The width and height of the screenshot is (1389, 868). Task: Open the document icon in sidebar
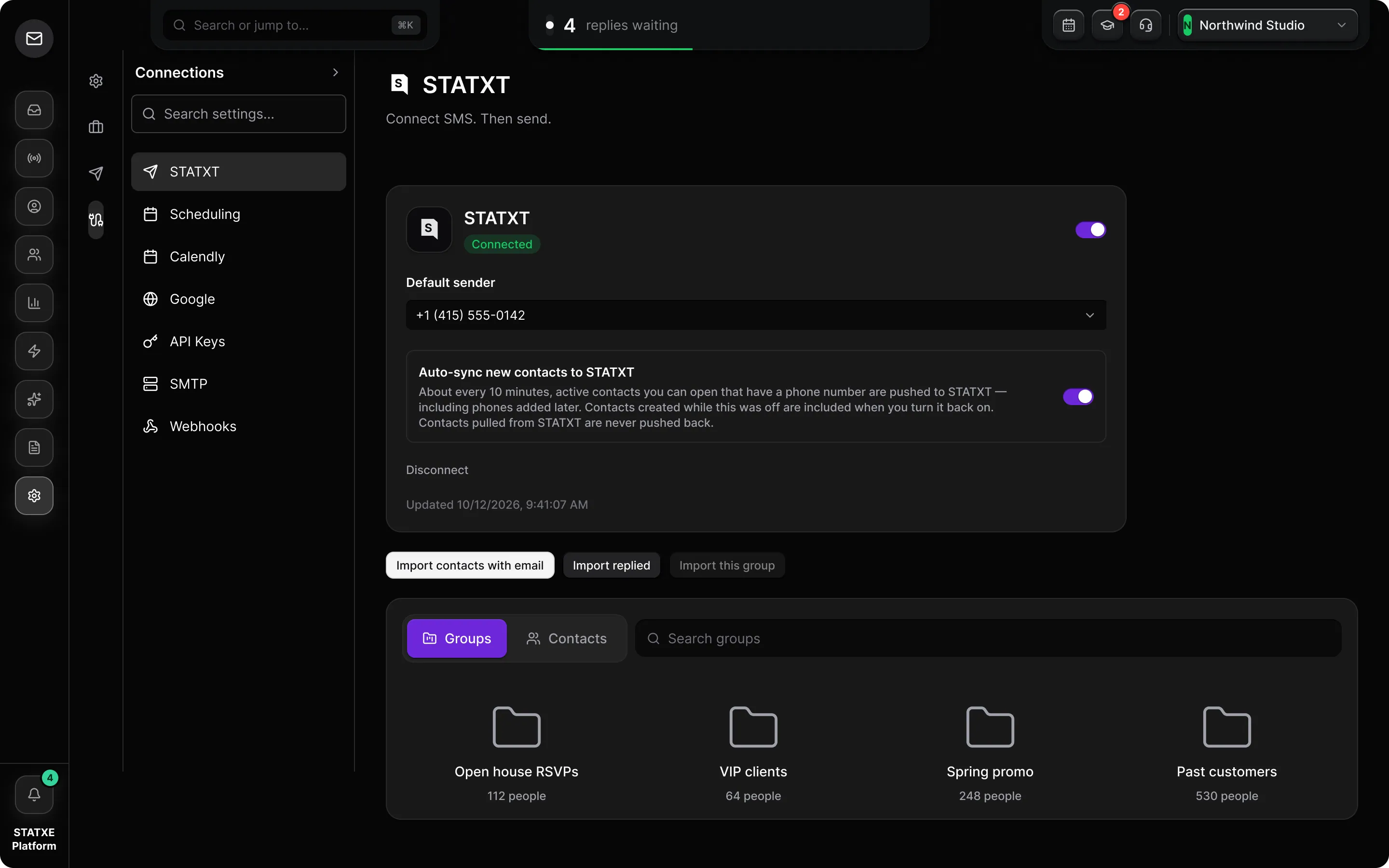[34, 447]
